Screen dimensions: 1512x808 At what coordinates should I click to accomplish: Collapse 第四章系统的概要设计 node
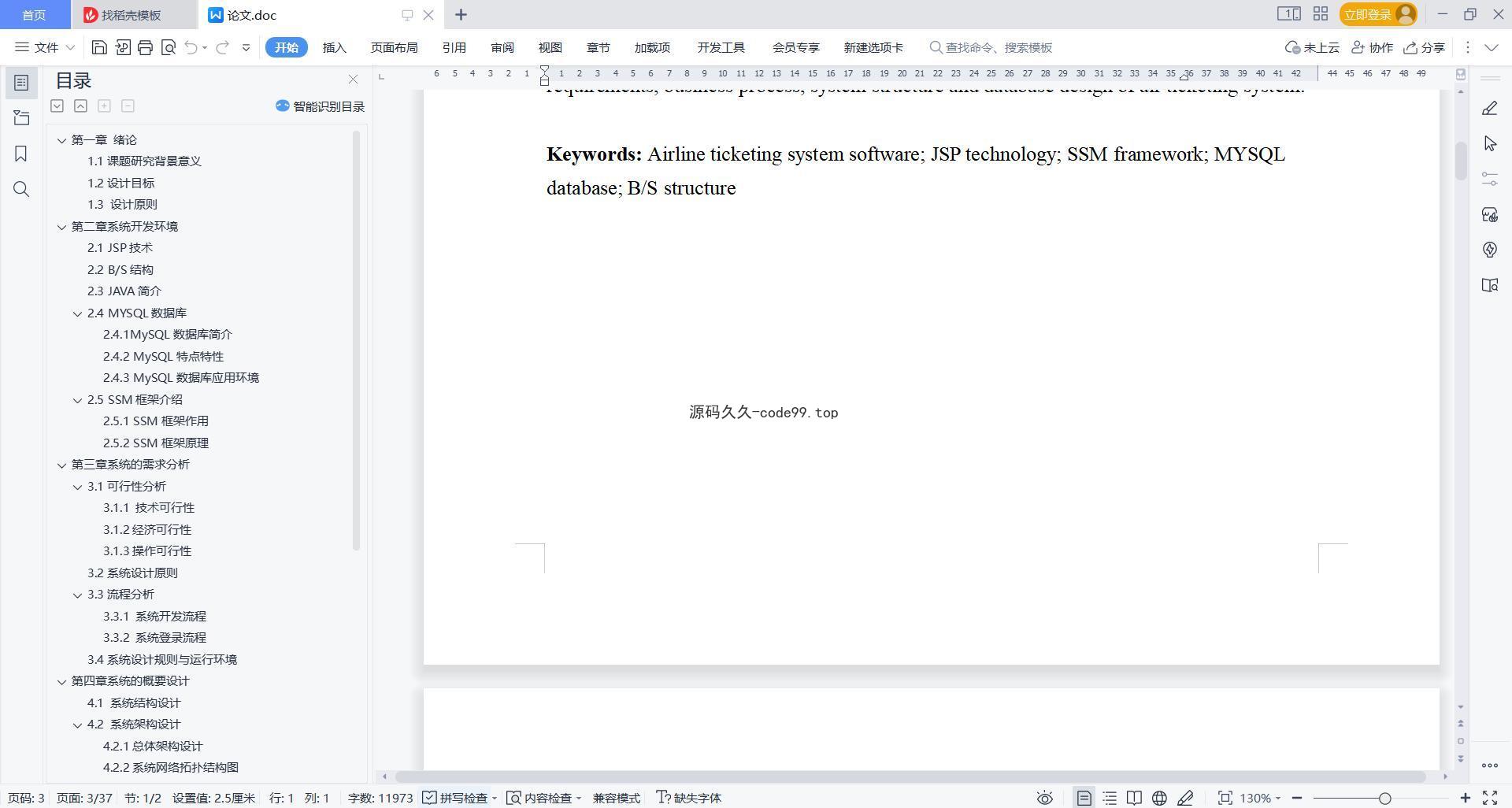point(61,681)
